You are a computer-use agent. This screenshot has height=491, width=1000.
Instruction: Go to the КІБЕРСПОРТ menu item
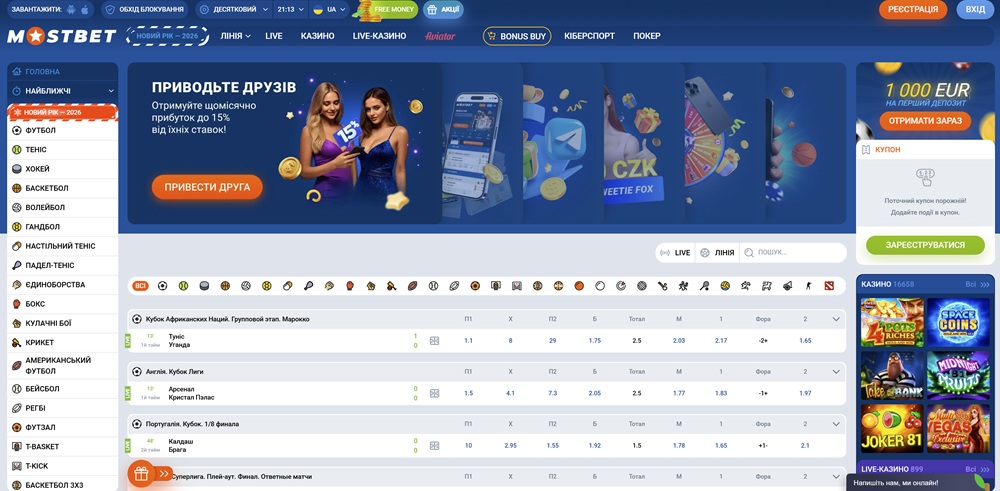click(590, 36)
